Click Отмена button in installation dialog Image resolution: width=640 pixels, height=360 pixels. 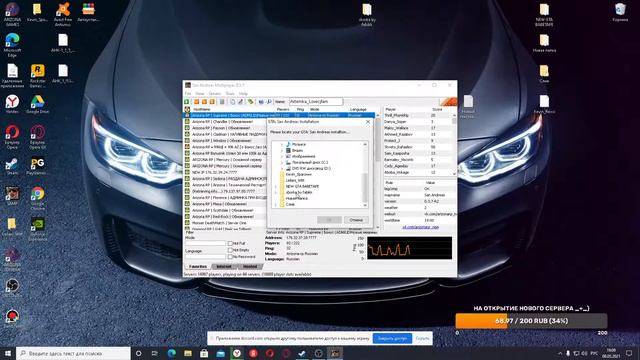(x=356, y=220)
